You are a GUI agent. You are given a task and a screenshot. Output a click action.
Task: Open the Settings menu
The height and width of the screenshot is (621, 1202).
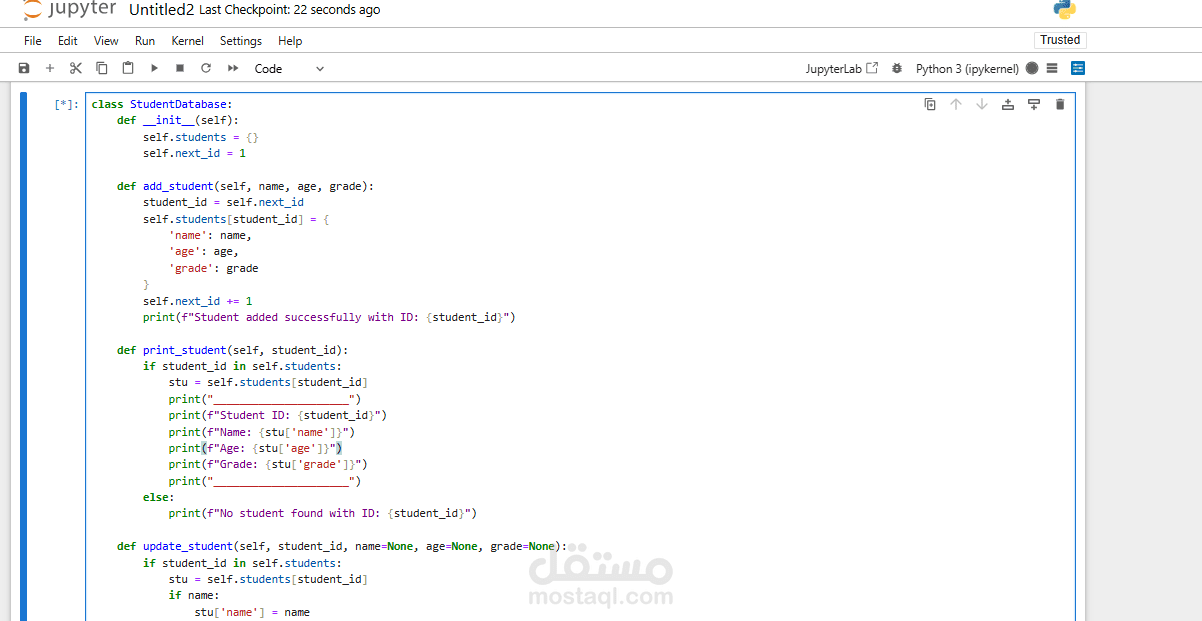tap(241, 41)
